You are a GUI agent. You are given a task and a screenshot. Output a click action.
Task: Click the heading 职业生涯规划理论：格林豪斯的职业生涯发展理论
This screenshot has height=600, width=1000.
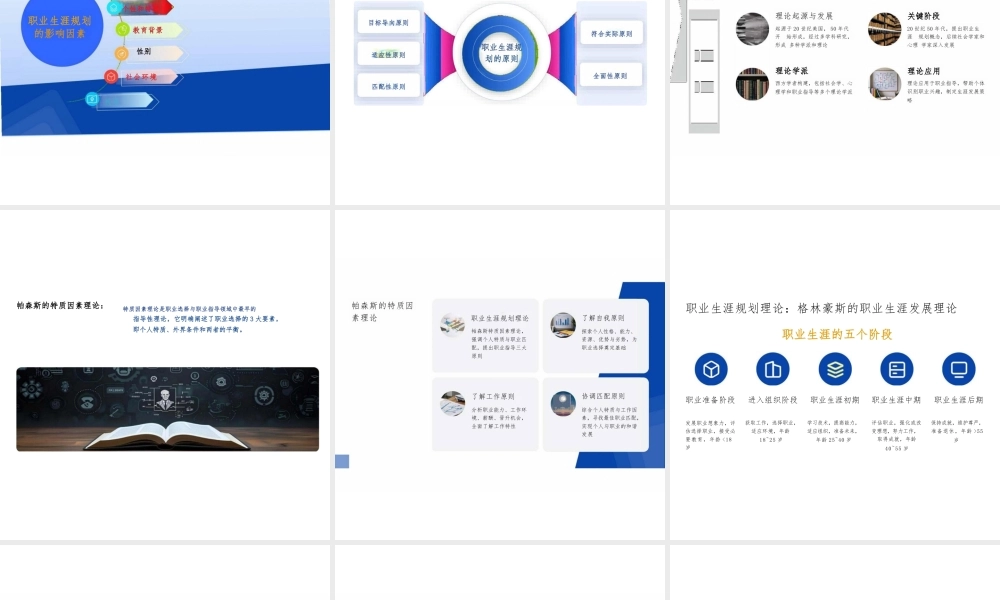(x=821, y=308)
